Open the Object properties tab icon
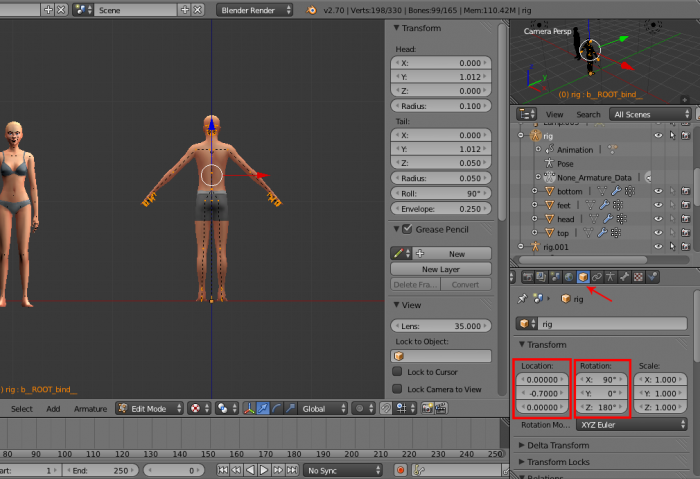 point(582,276)
